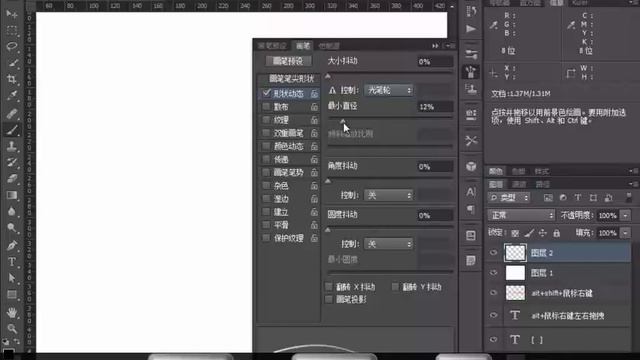This screenshot has height=360, width=640.
Task: Switch to the 色板 tab
Action: point(518,171)
